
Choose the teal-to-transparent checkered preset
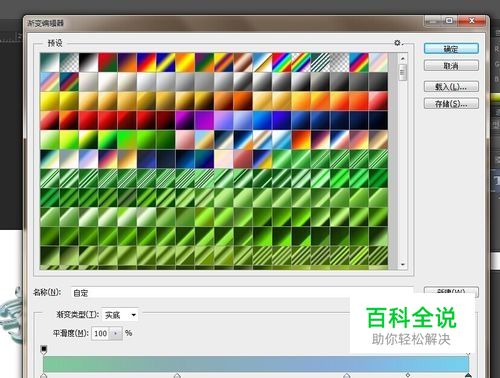(x=69, y=62)
